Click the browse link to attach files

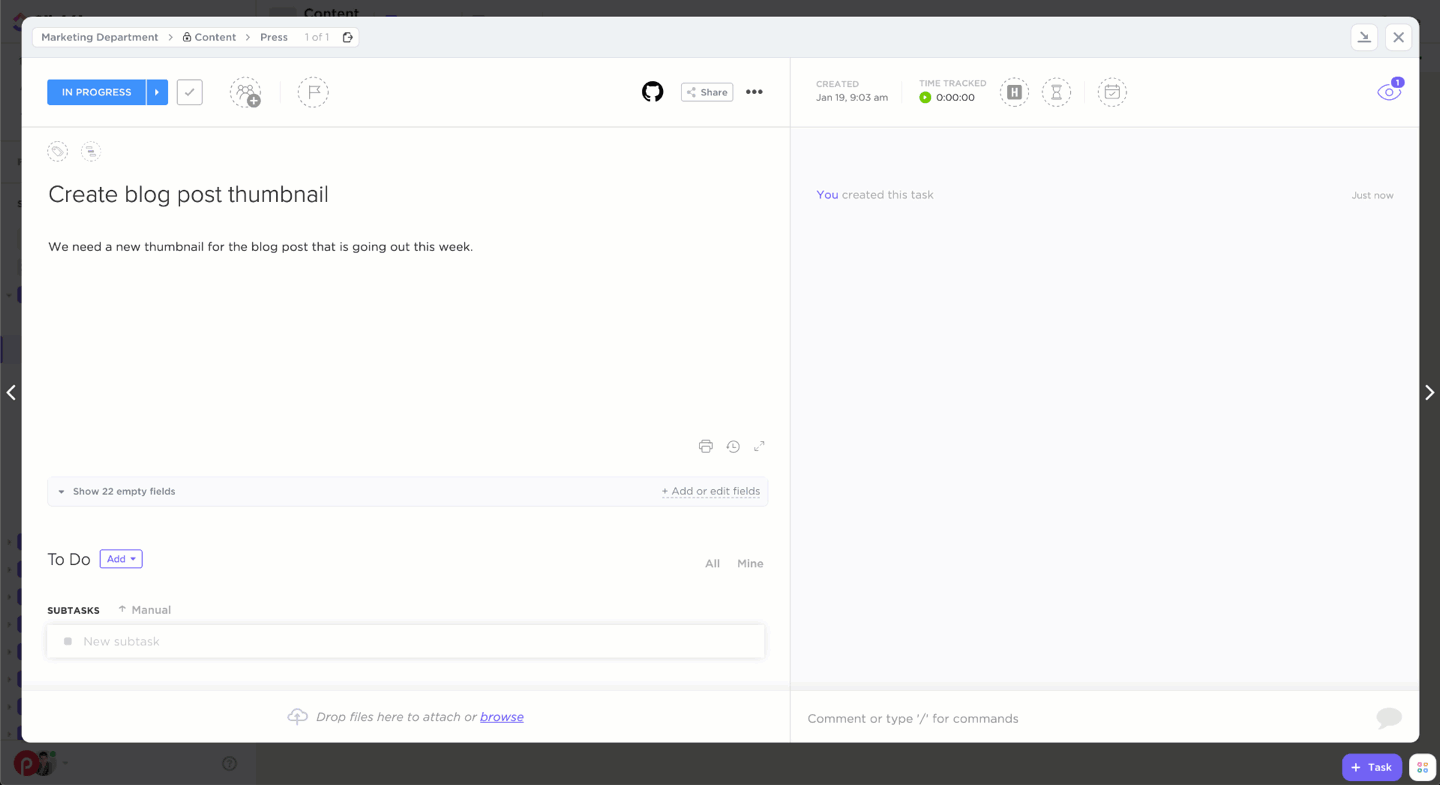coord(502,717)
